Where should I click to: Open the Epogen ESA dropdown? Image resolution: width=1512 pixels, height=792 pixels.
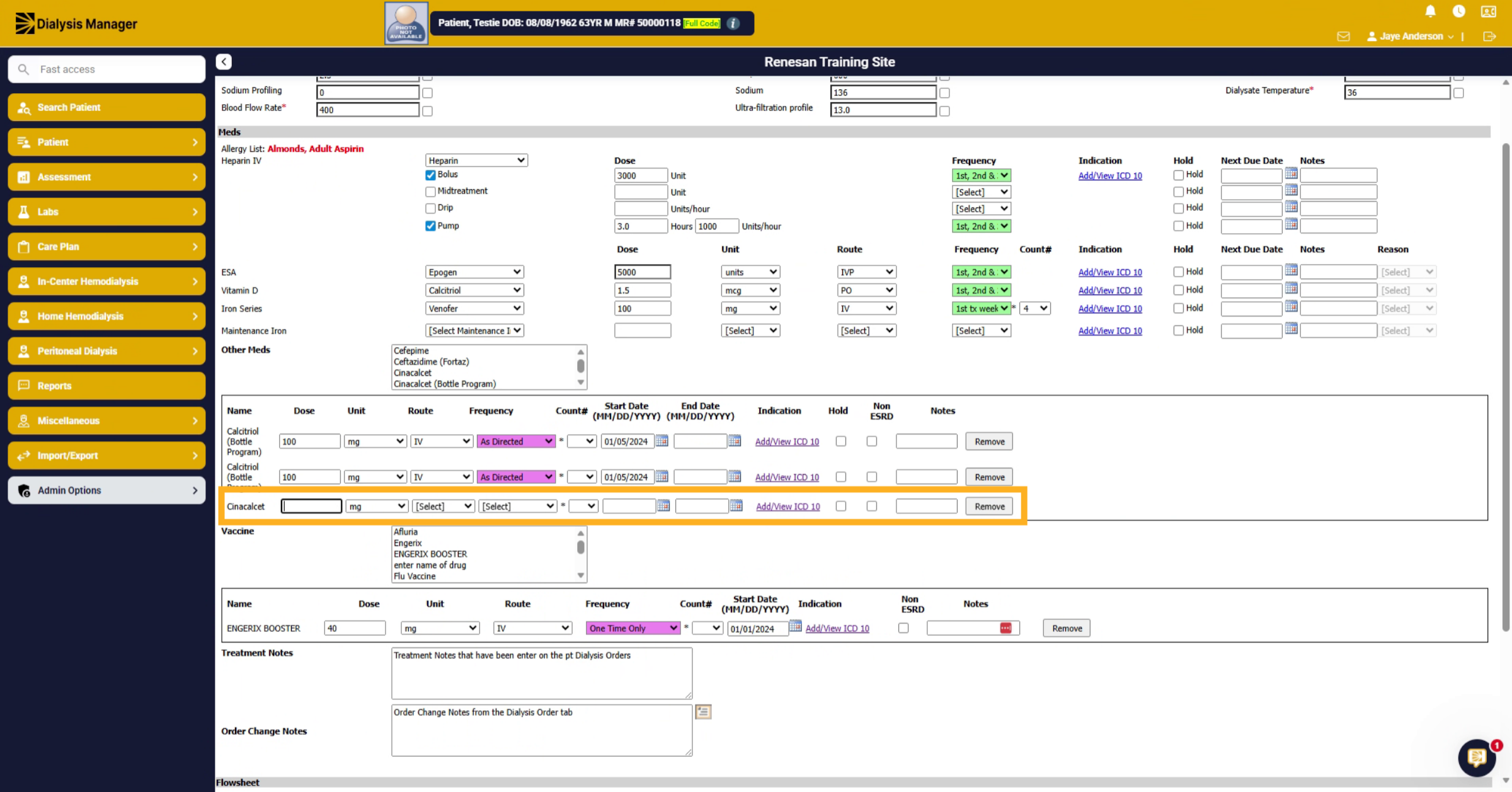click(474, 272)
